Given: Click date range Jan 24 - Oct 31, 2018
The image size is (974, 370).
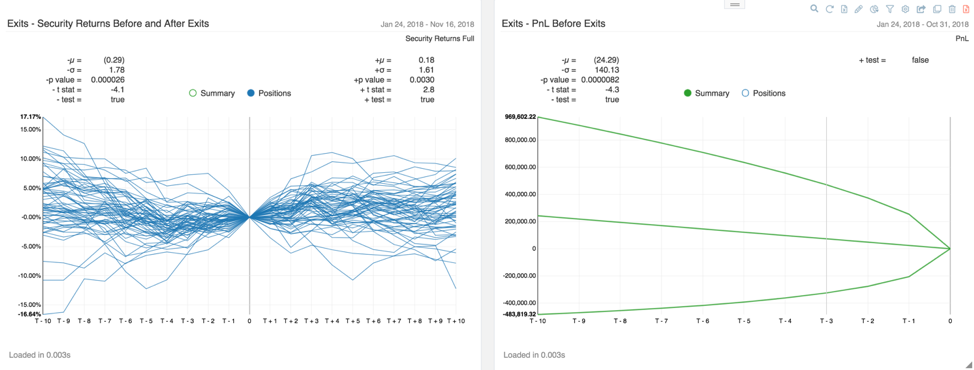Looking at the screenshot, I should [923, 24].
